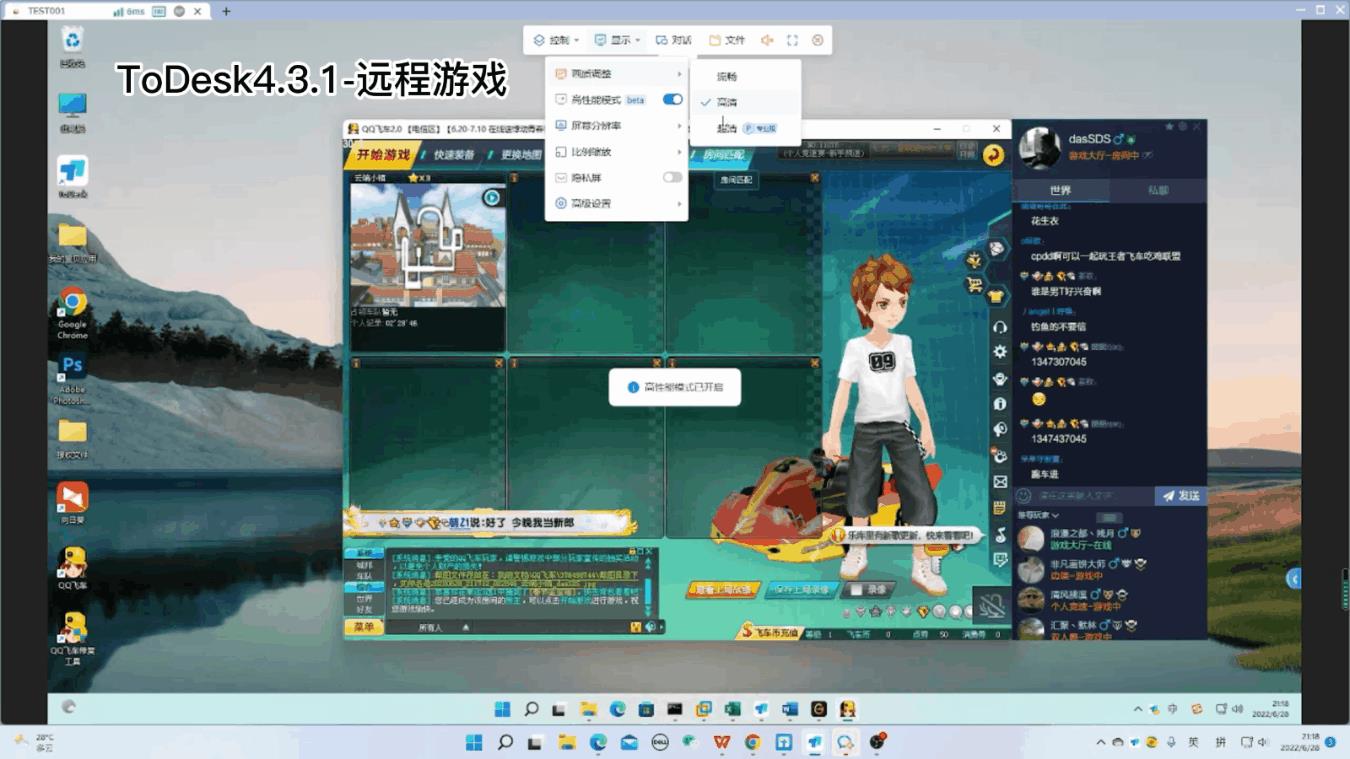Enable the 隐私屏 privacy screen switch
The image size is (1350, 759).
point(672,178)
